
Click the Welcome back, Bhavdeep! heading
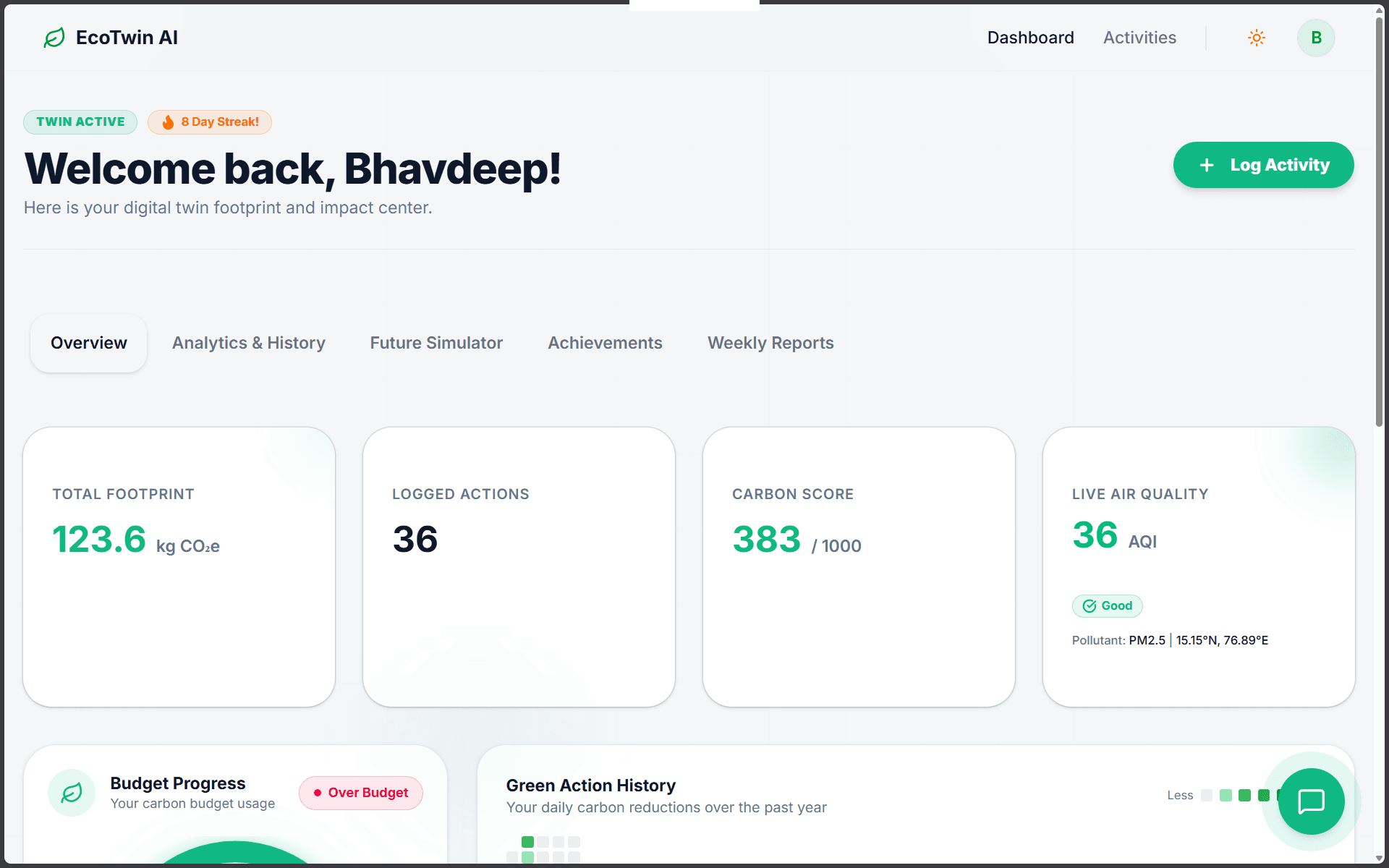293,169
